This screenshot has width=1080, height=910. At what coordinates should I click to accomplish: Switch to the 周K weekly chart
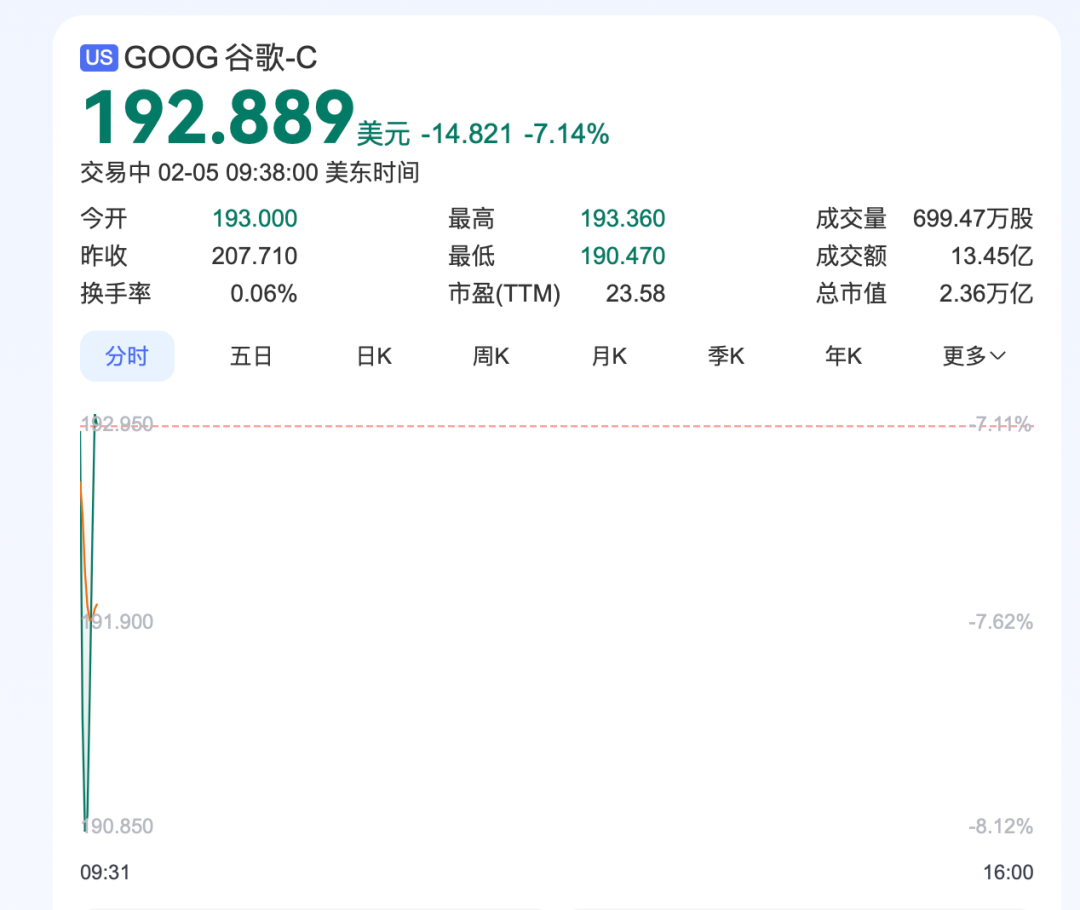tap(491, 356)
